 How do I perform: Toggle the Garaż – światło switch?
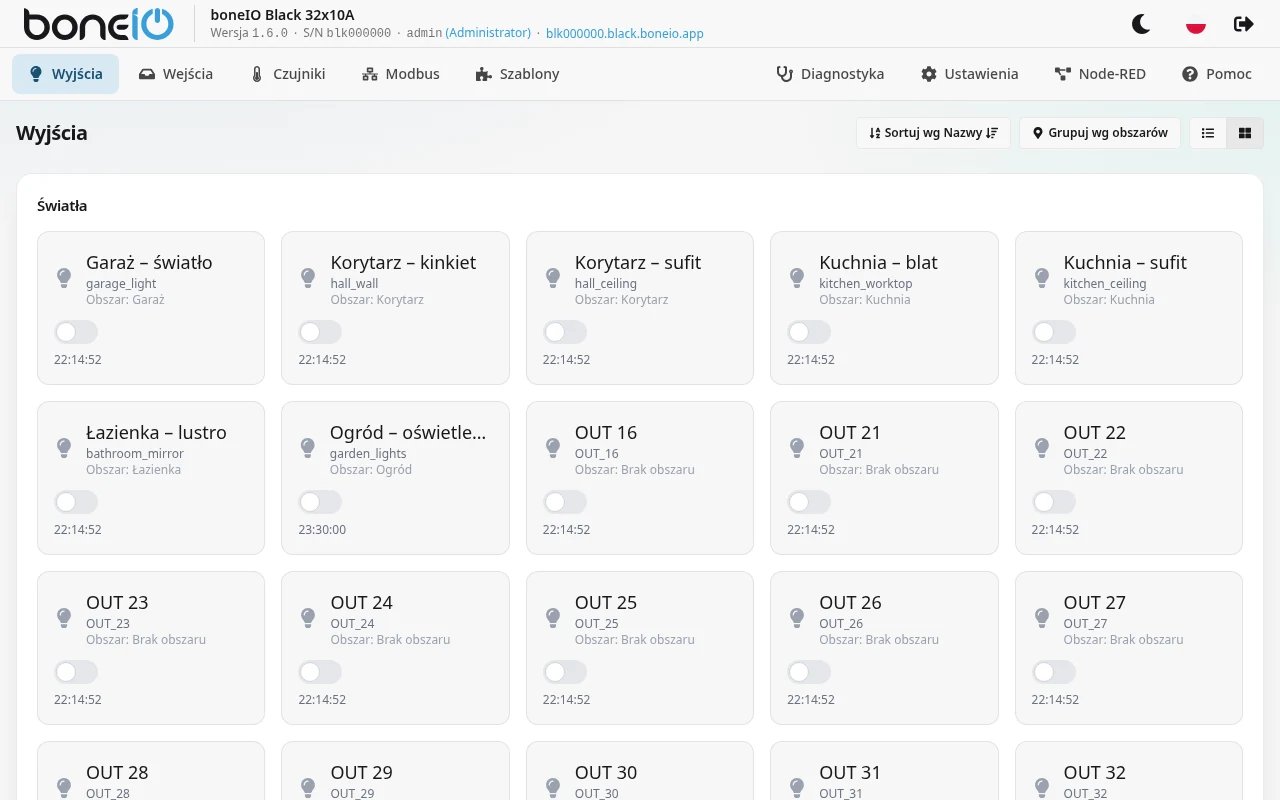(x=76, y=332)
